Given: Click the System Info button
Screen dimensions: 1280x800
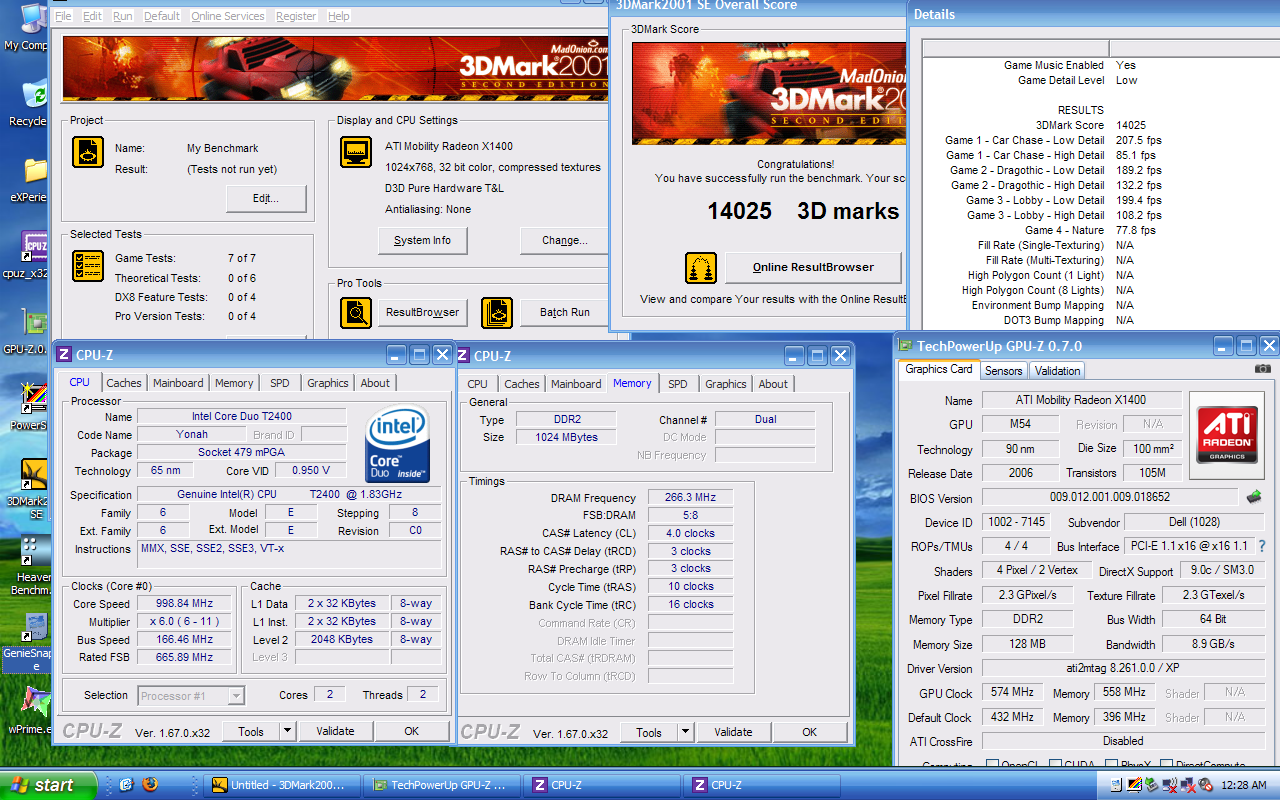Looking at the screenshot, I should coord(422,240).
